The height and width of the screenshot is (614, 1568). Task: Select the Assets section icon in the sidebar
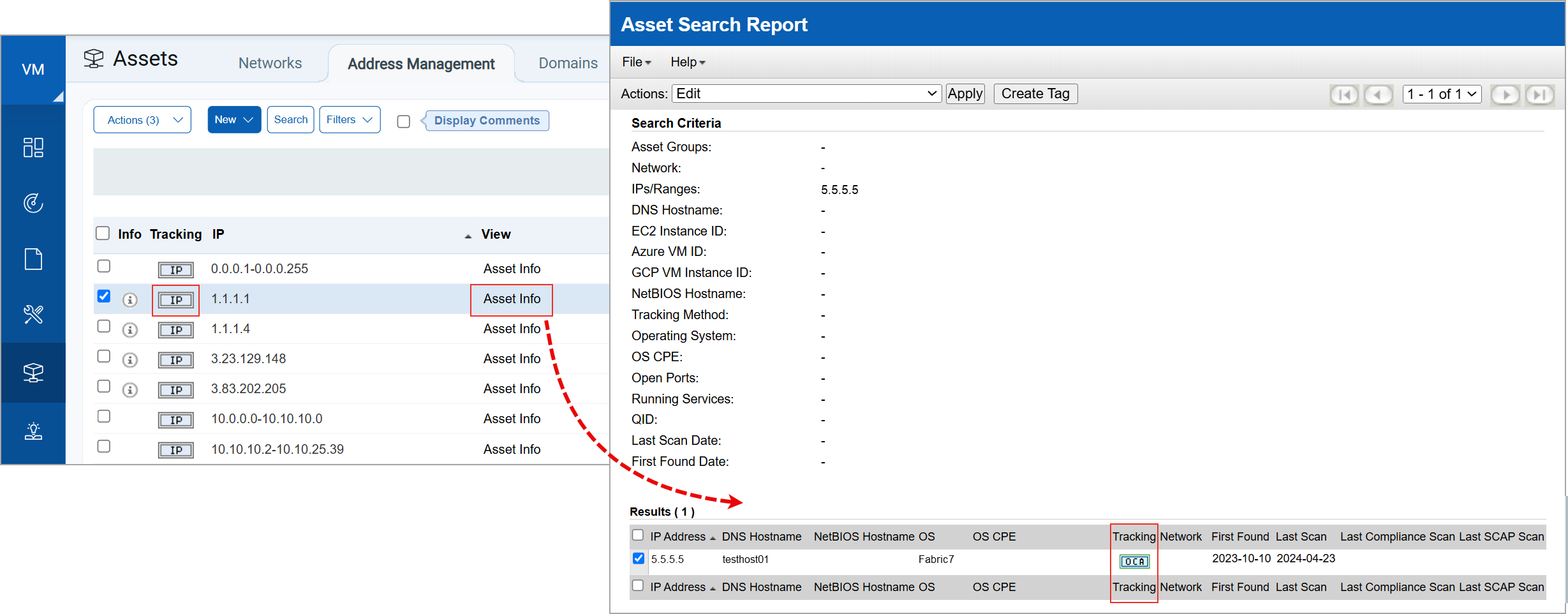(33, 373)
